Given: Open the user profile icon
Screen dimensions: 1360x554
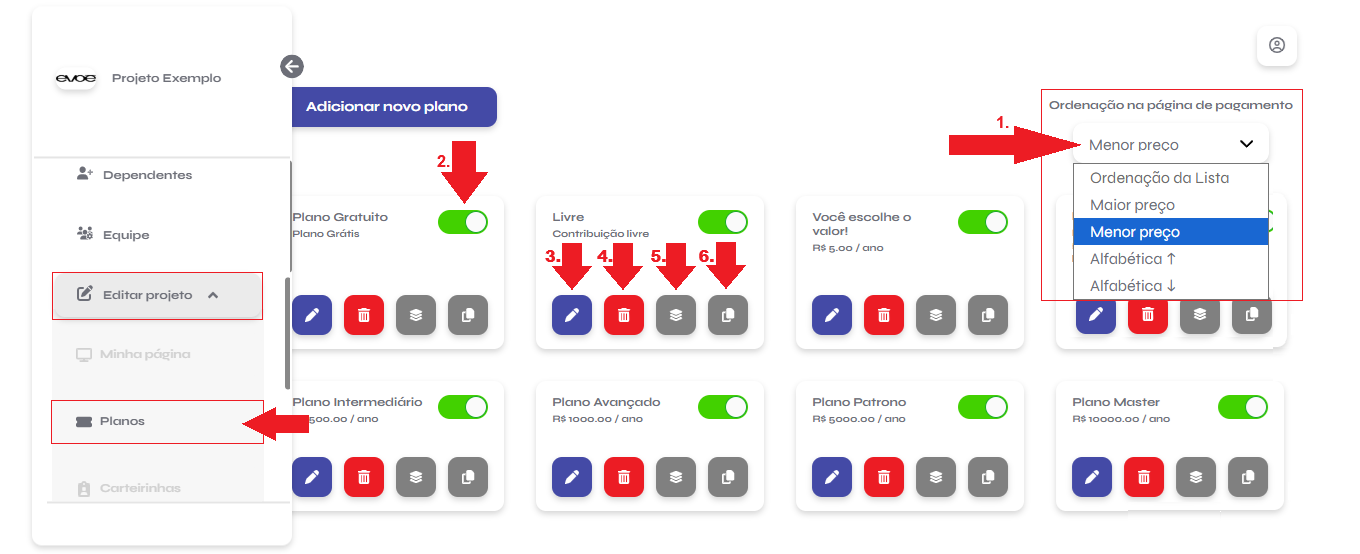Looking at the screenshot, I should tap(1277, 46).
